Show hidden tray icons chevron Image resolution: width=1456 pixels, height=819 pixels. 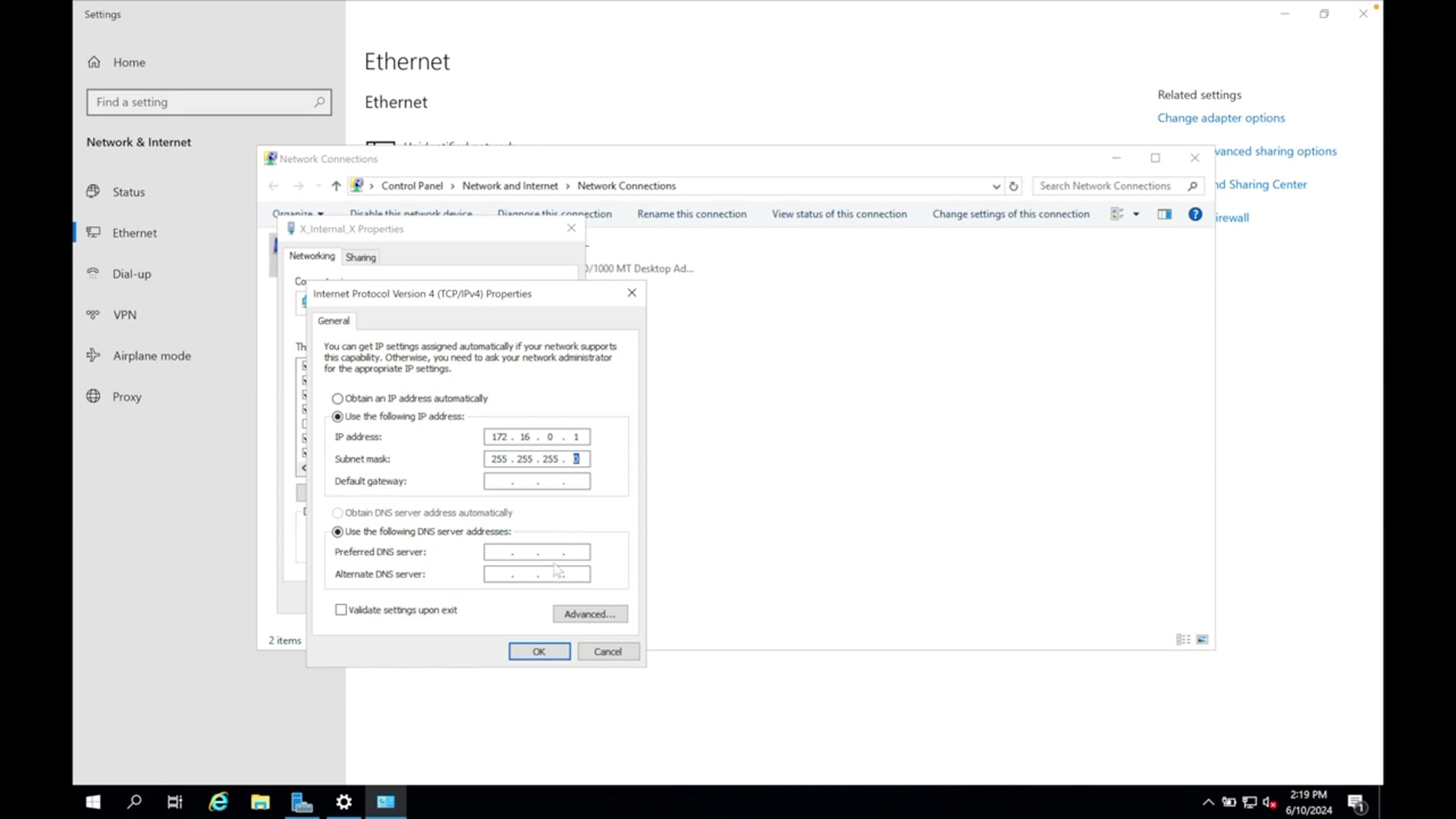tap(1208, 802)
